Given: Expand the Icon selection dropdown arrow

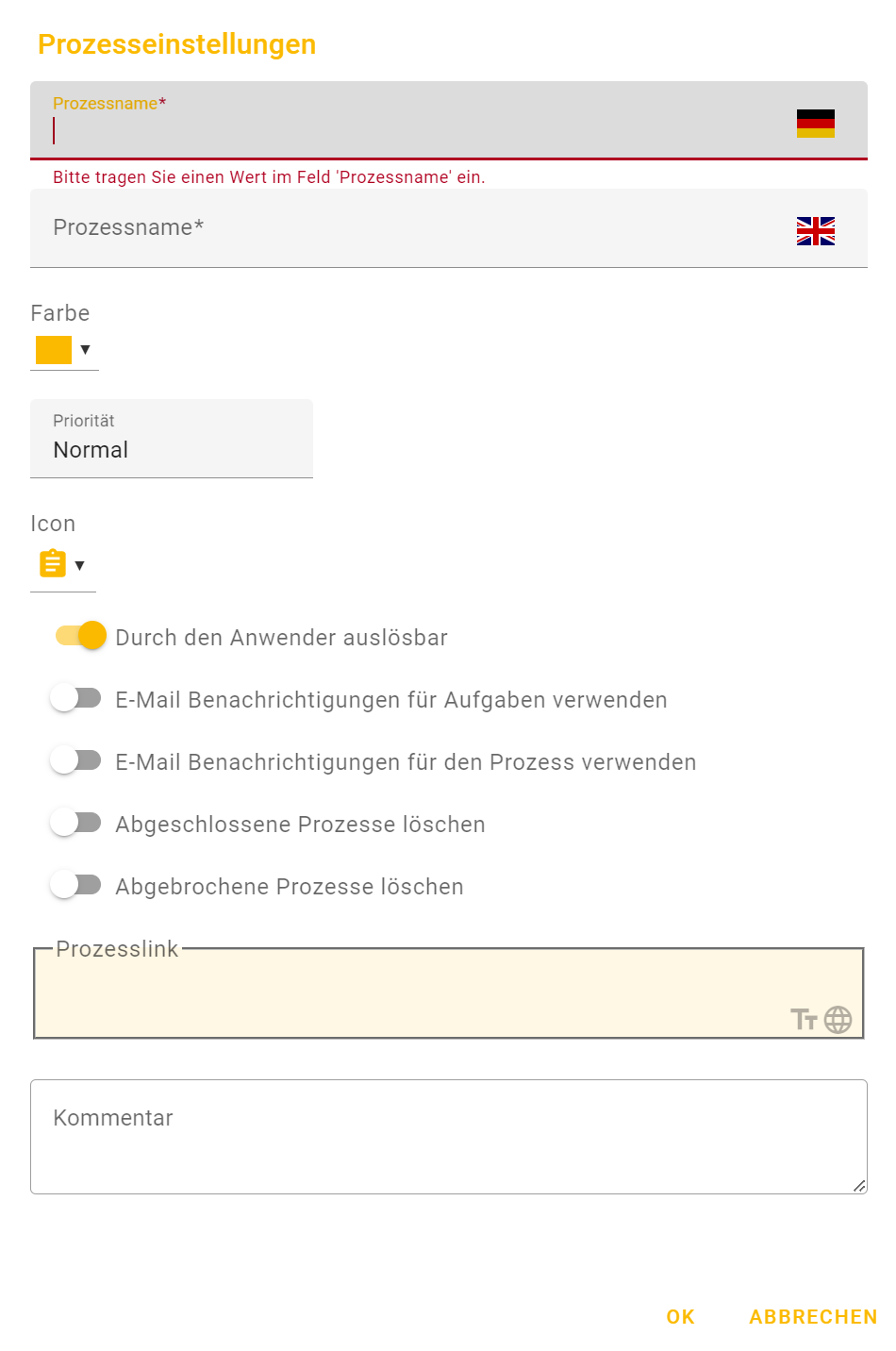Looking at the screenshot, I should coord(80,566).
